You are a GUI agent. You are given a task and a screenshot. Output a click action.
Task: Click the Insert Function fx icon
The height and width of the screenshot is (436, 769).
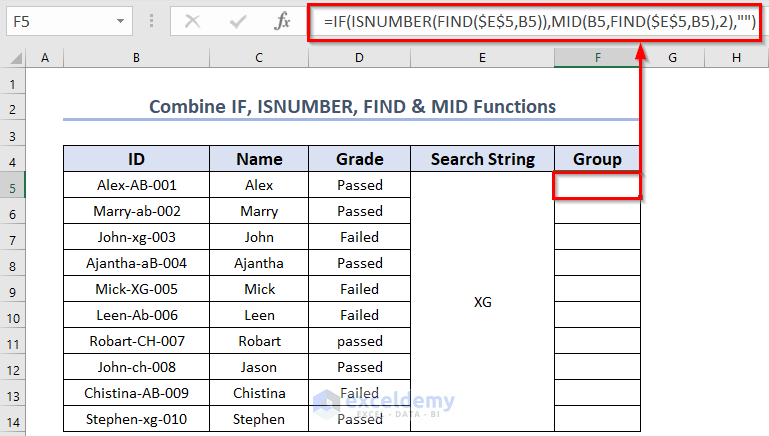click(283, 20)
